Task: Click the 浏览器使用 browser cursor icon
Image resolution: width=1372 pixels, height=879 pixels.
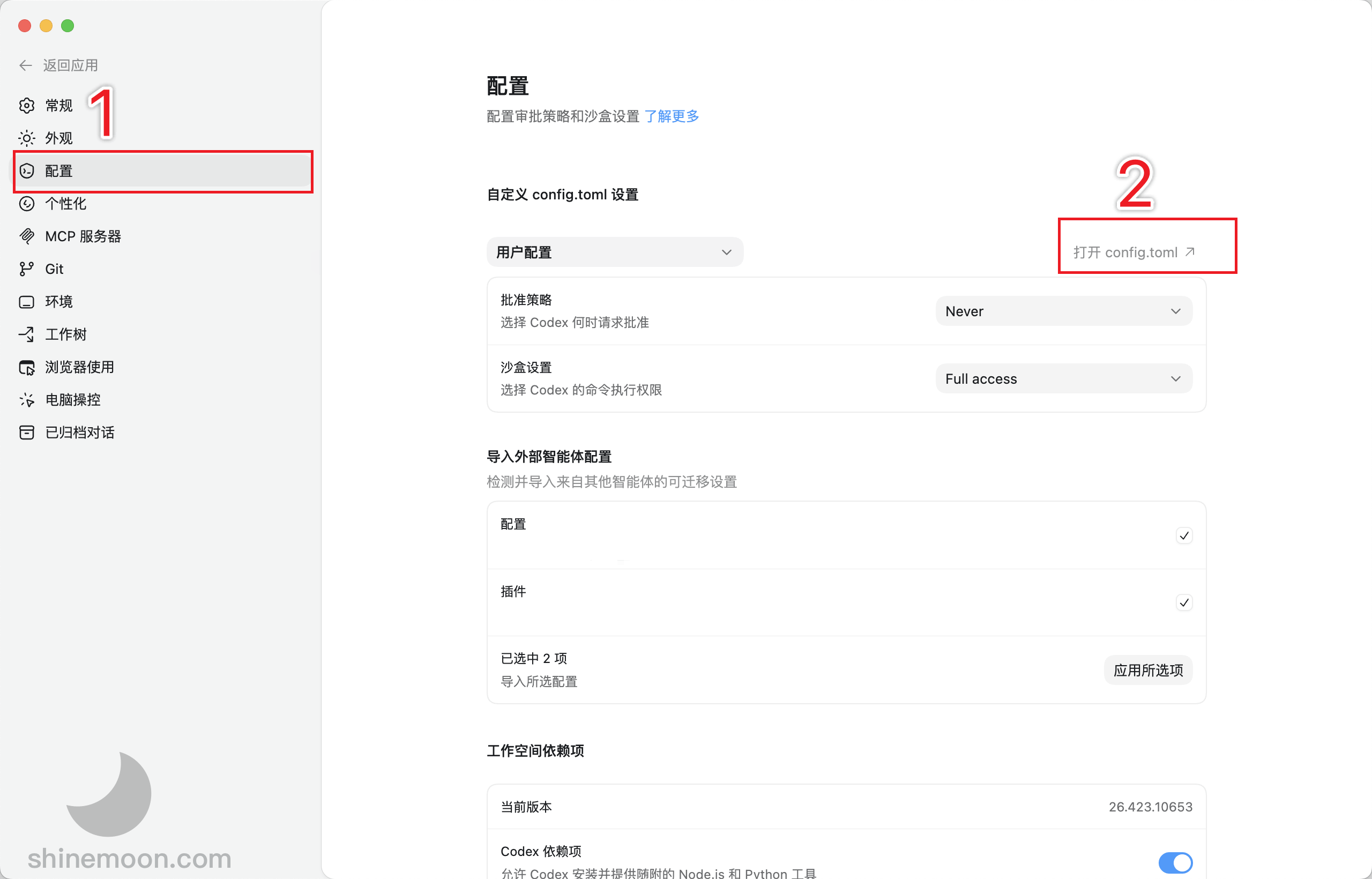Action: pyautogui.click(x=27, y=367)
